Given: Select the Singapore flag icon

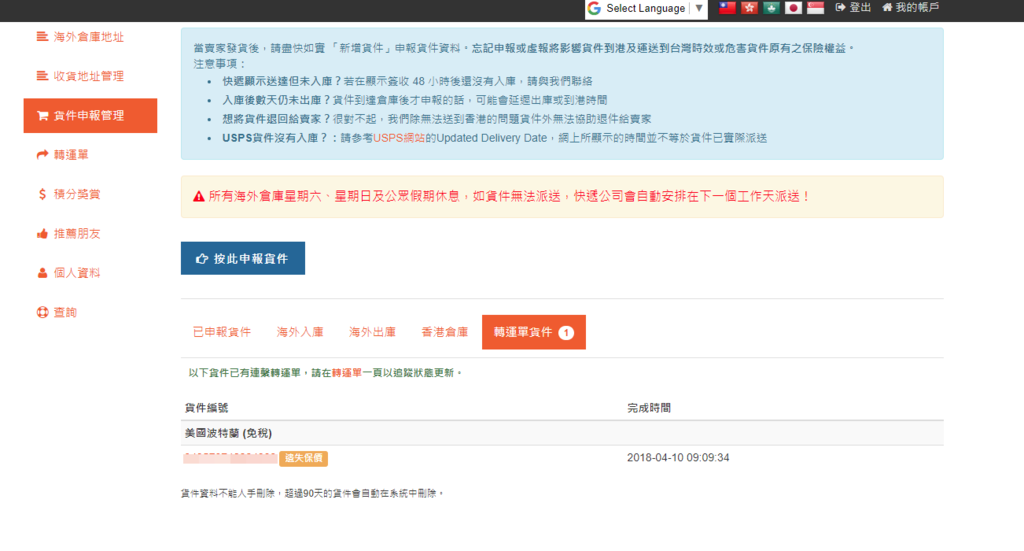Looking at the screenshot, I should [x=815, y=8].
